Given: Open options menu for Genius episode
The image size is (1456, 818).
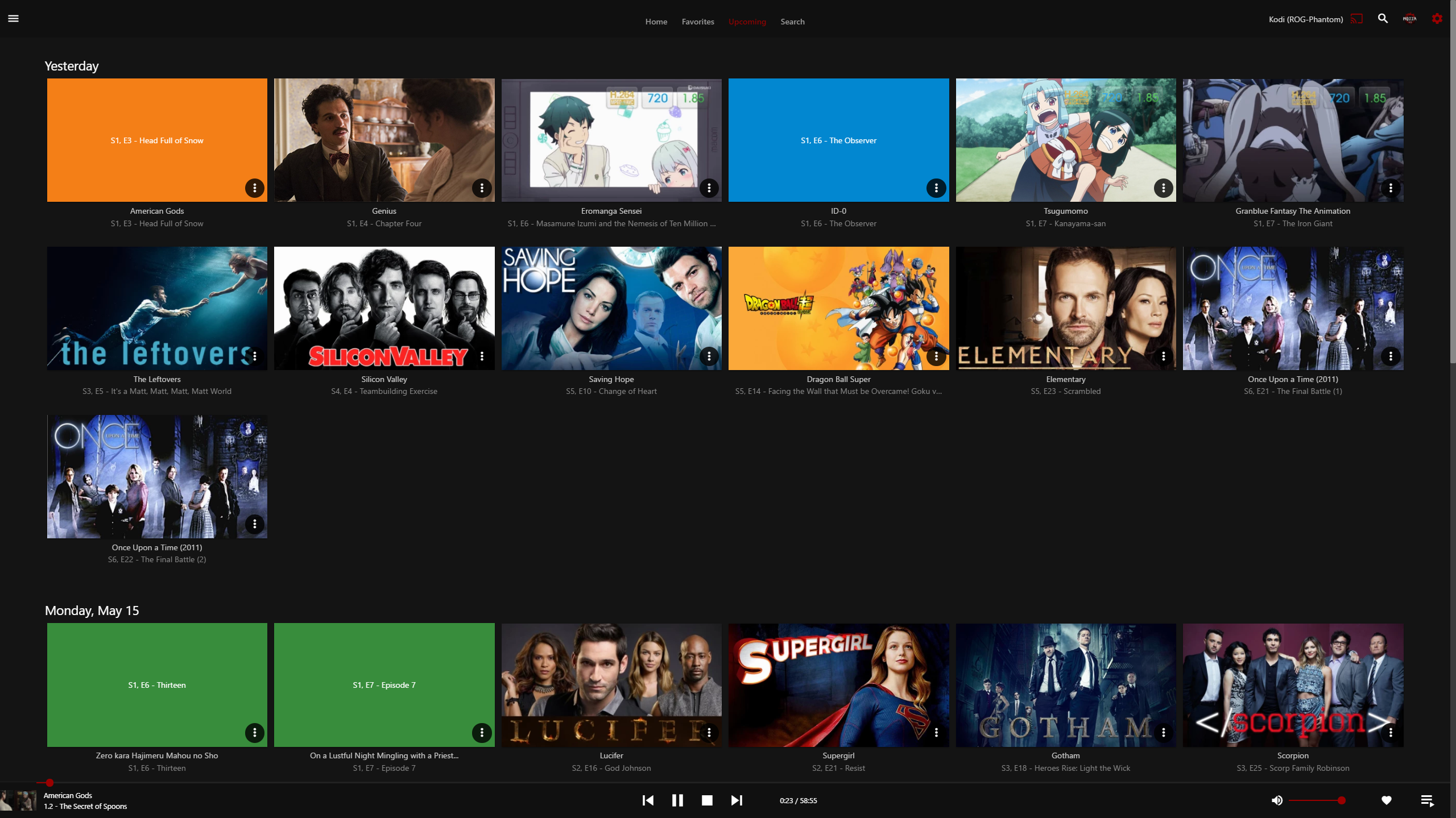Looking at the screenshot, I should [482, 188].
